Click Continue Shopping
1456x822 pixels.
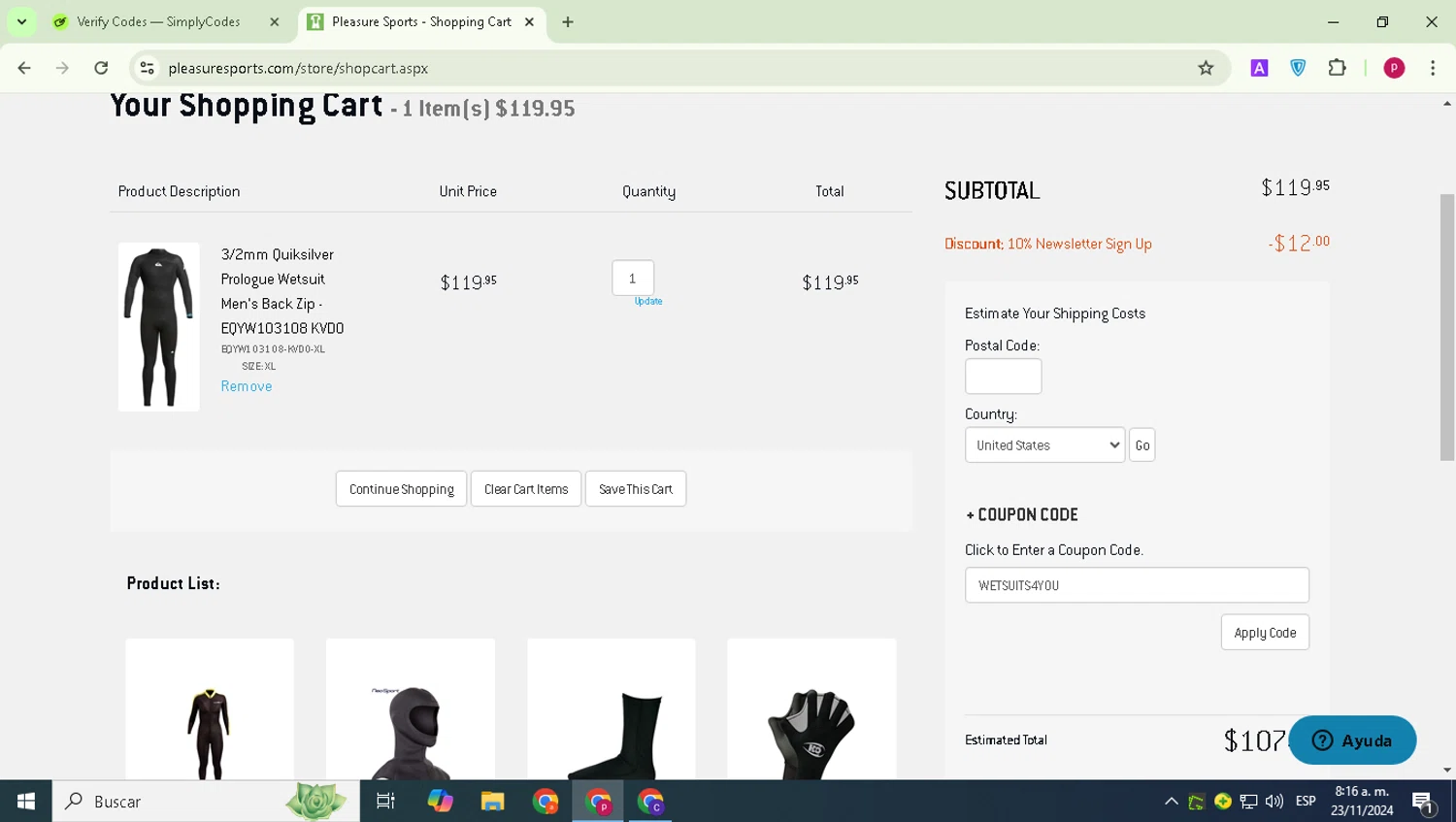tap(402, 489)
